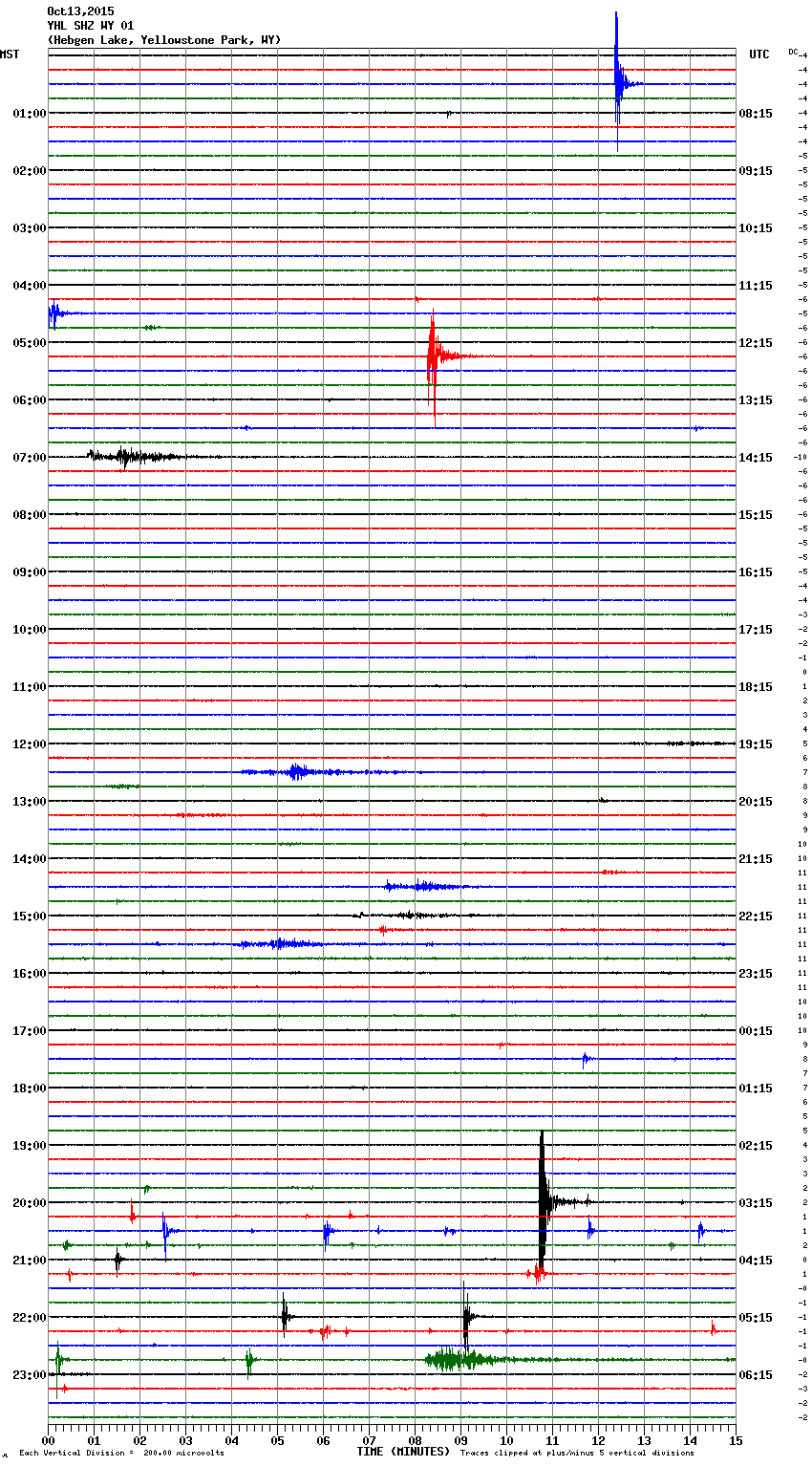The image size is (812, 1466).
Task: Click the 21:15 UTC time label
Action: 756,859
